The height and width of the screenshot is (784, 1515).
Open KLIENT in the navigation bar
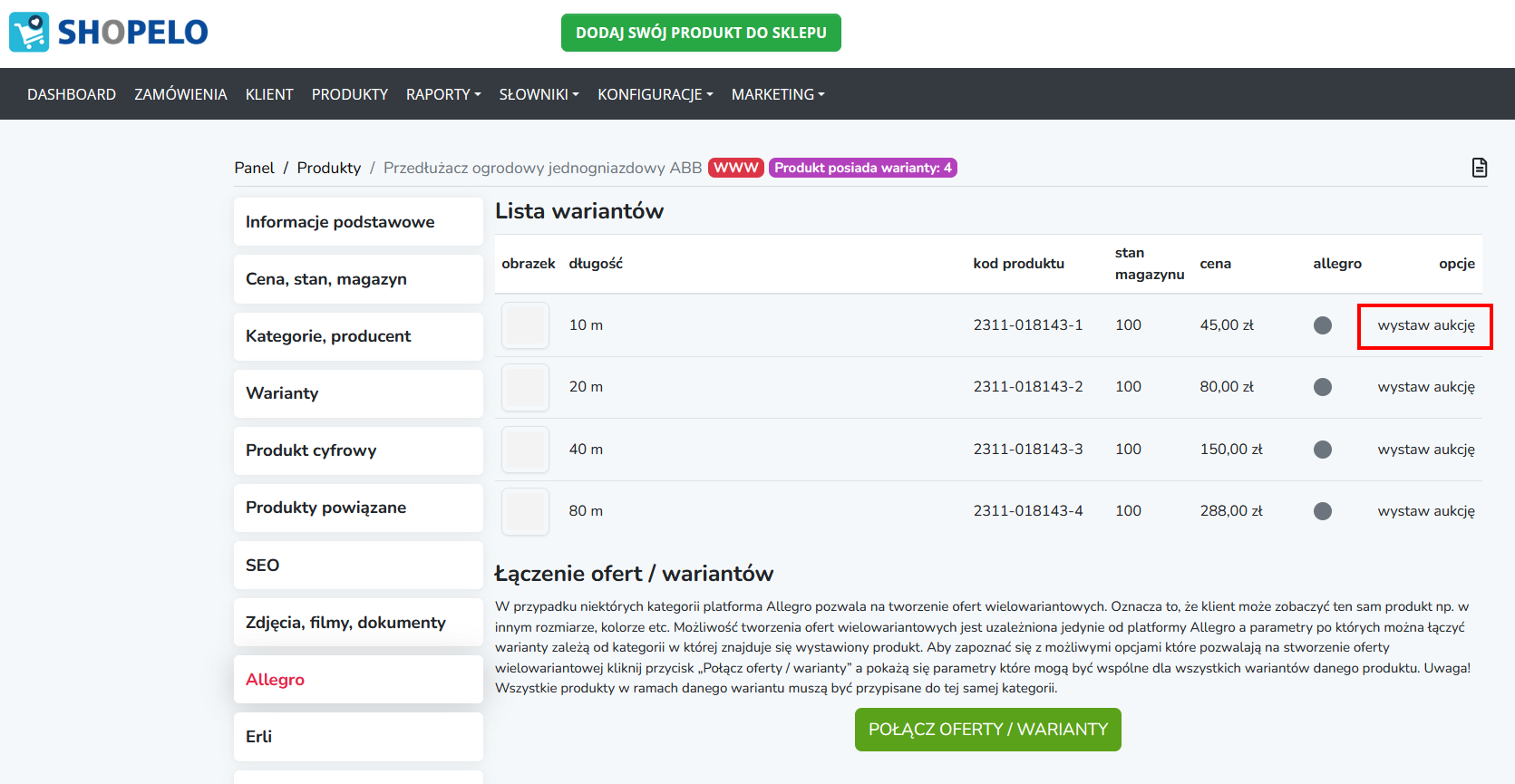pyautogui.click(x=269, y=94)
